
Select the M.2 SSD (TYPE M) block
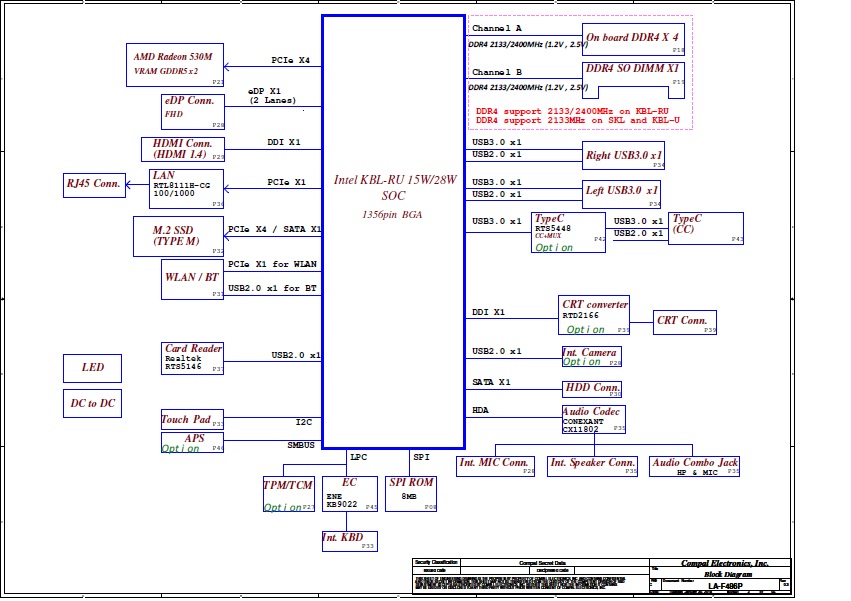tap(178, 235)
